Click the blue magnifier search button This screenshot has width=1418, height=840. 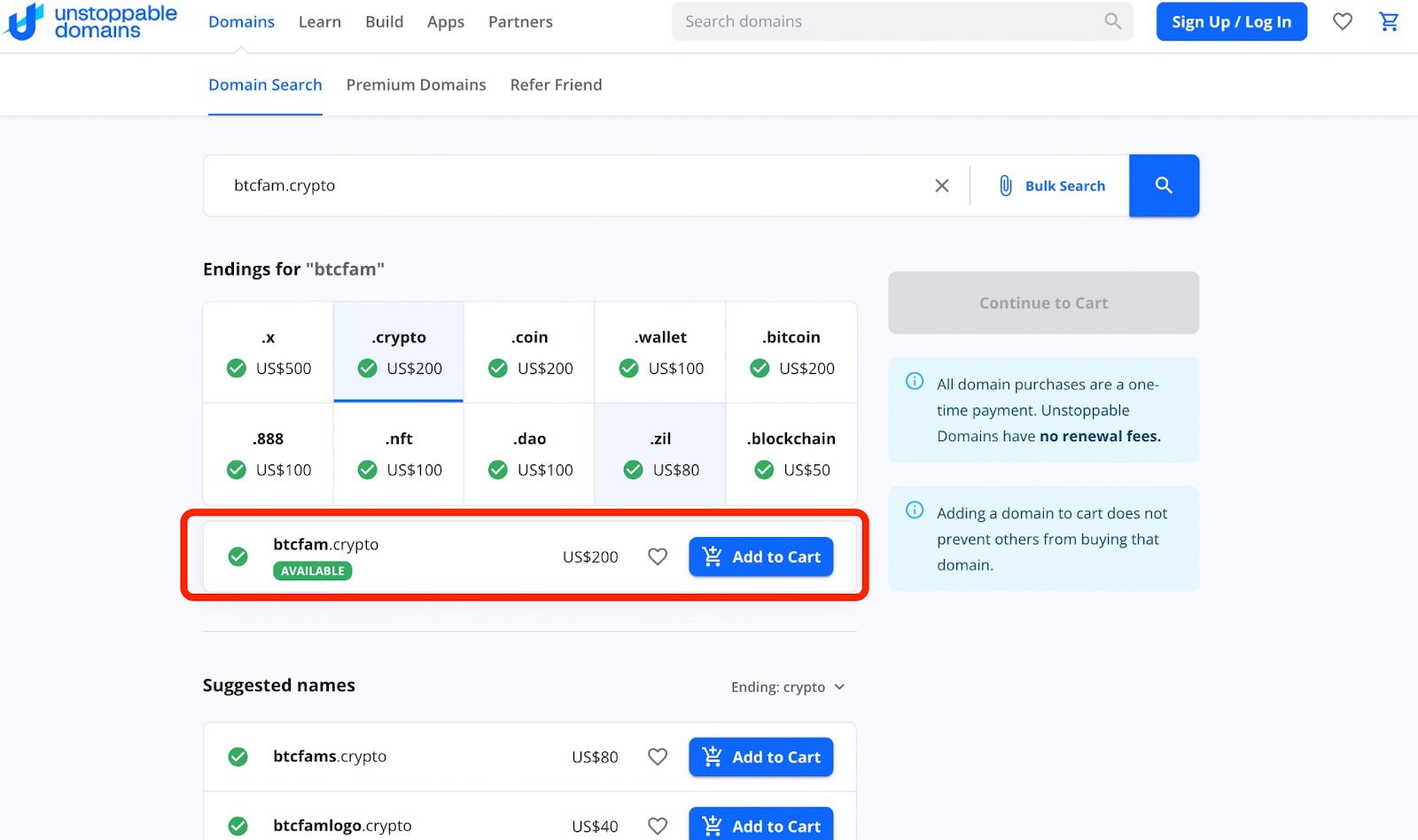1164,185
